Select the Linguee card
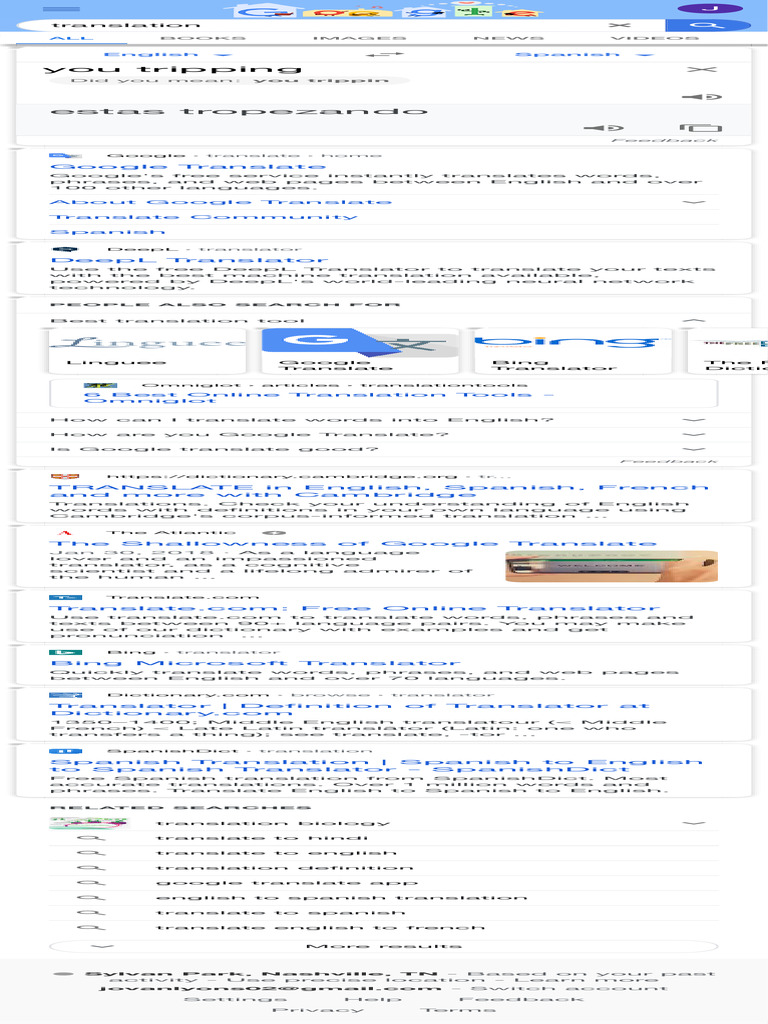768x1024 pixels. (x=148, y=351)
